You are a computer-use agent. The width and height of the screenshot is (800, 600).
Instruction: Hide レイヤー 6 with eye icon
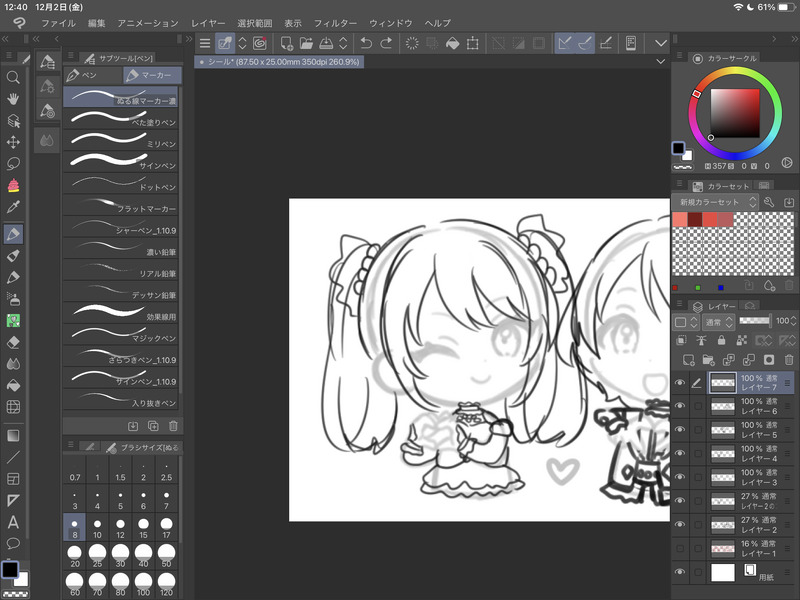(x=680, y=406)
